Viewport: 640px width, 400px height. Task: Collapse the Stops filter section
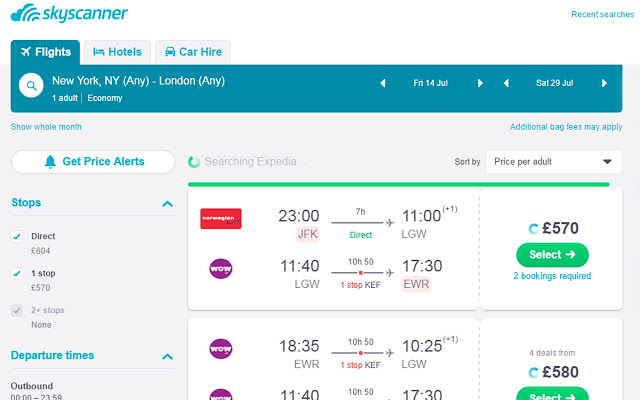point(167,204)
